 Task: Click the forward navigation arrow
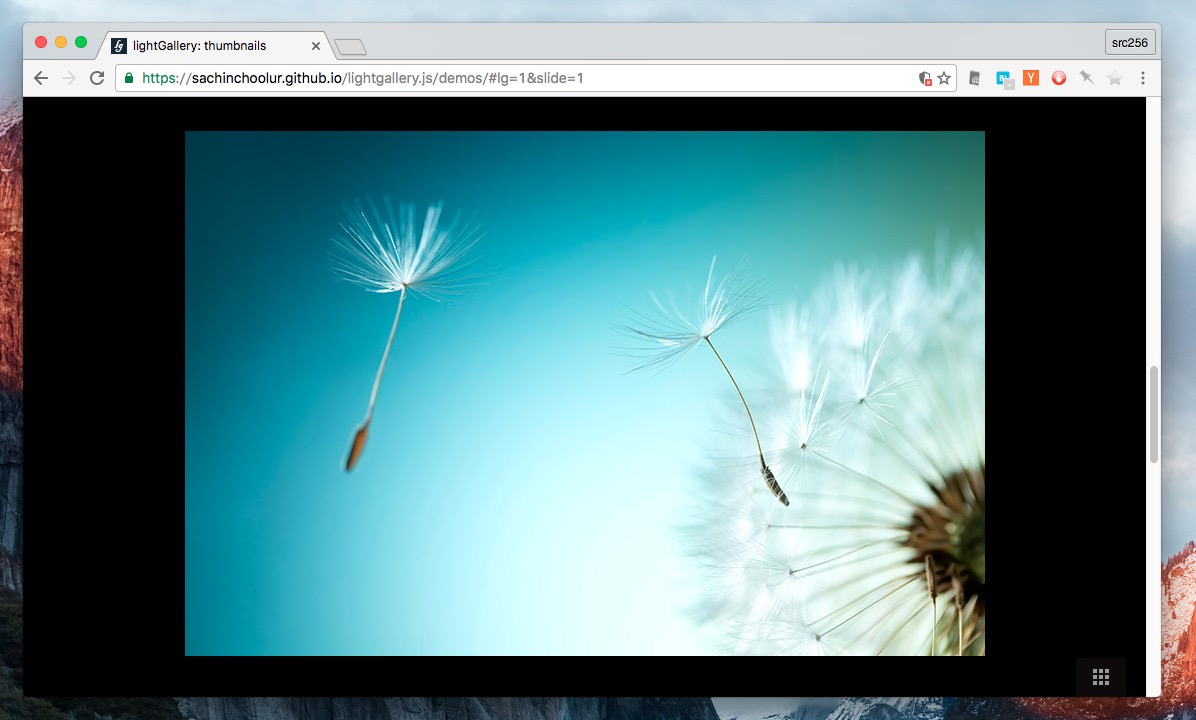pos(69,78)
